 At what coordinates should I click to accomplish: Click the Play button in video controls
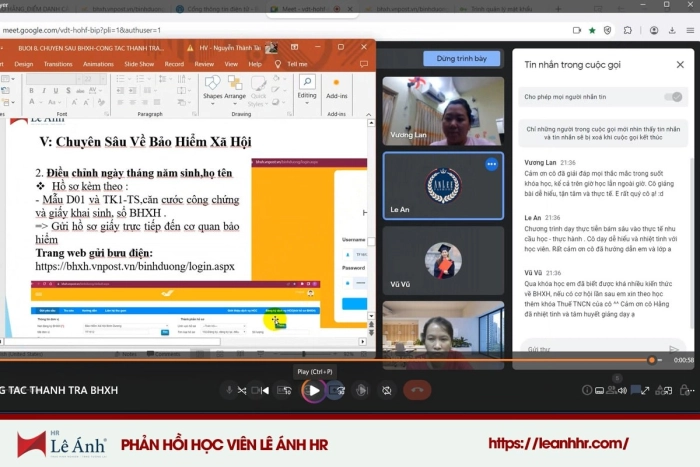314,390
